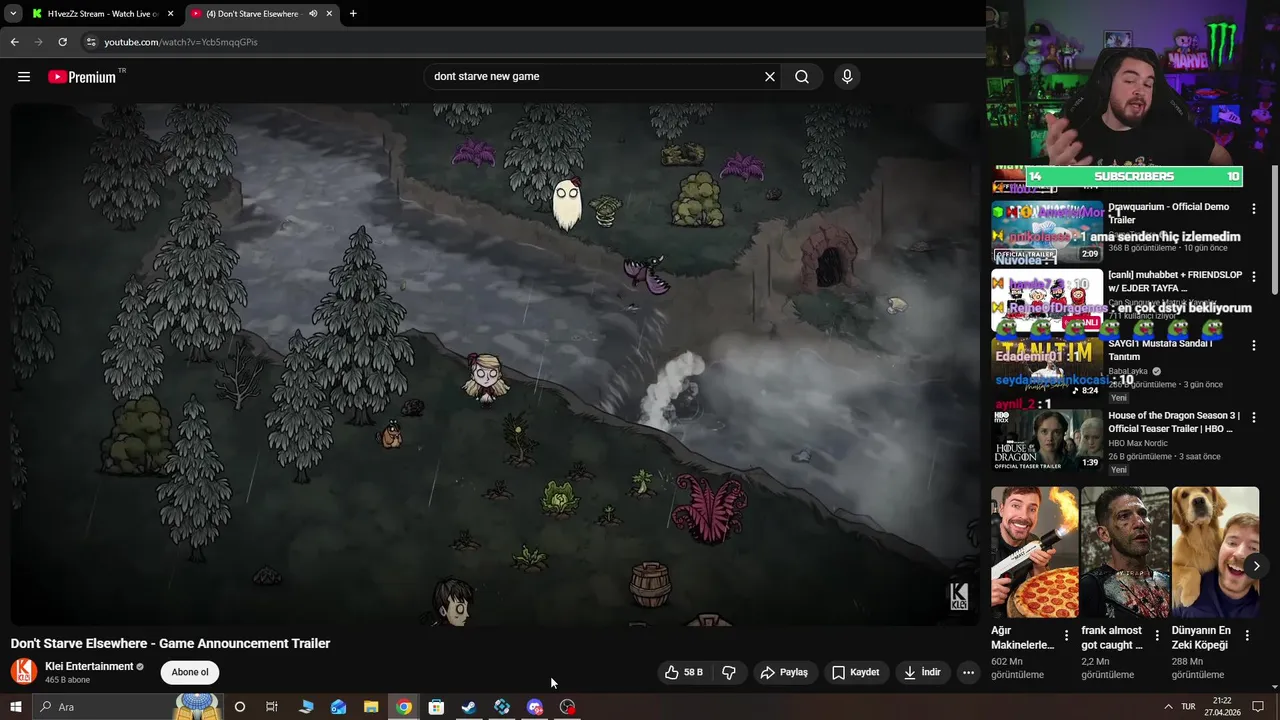Open more actions ellipsis below video
This screenshot has width=1280, height=720.
[968, 673]
